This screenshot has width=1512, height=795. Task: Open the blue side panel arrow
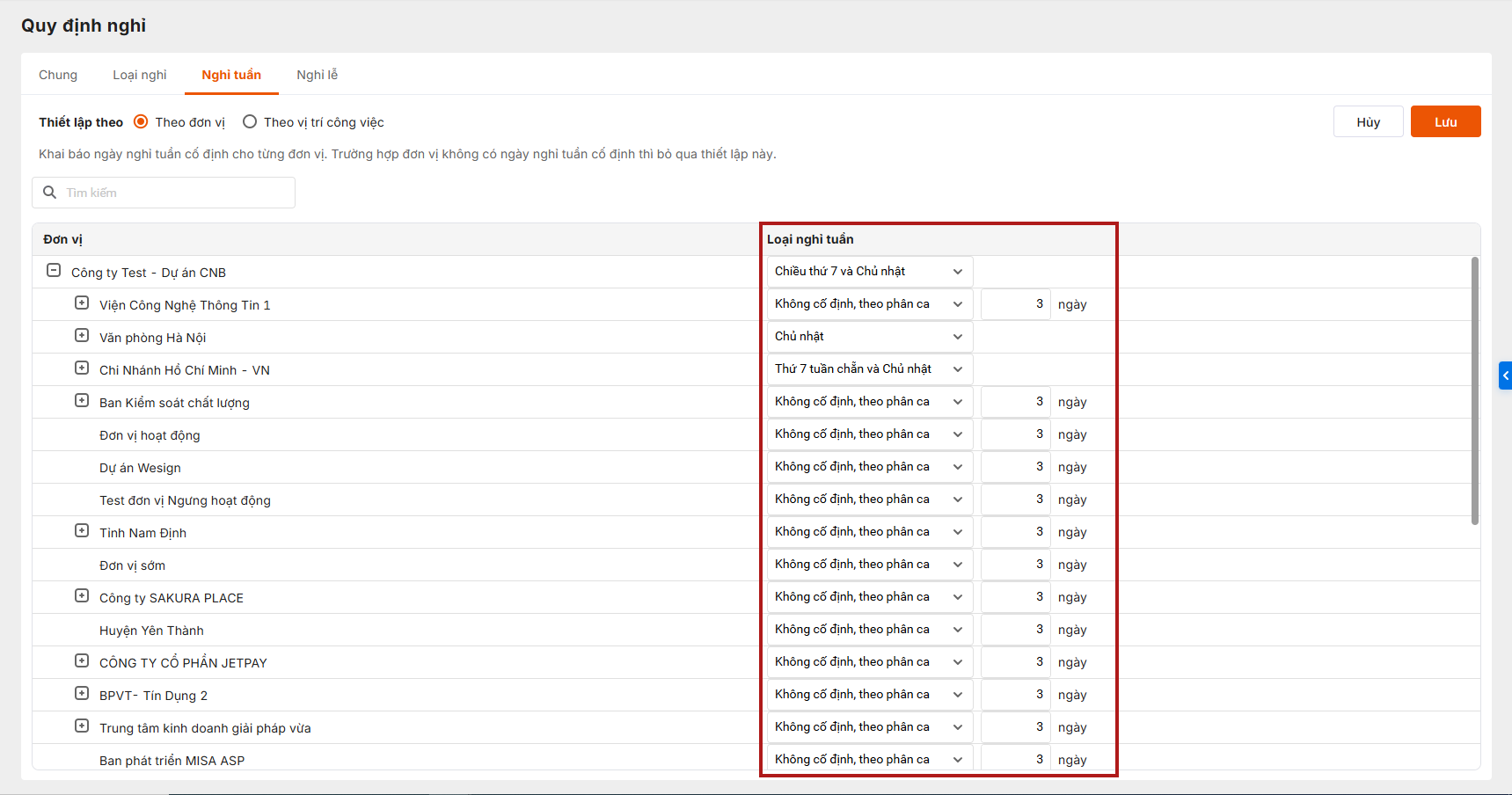coord(1505,376)
